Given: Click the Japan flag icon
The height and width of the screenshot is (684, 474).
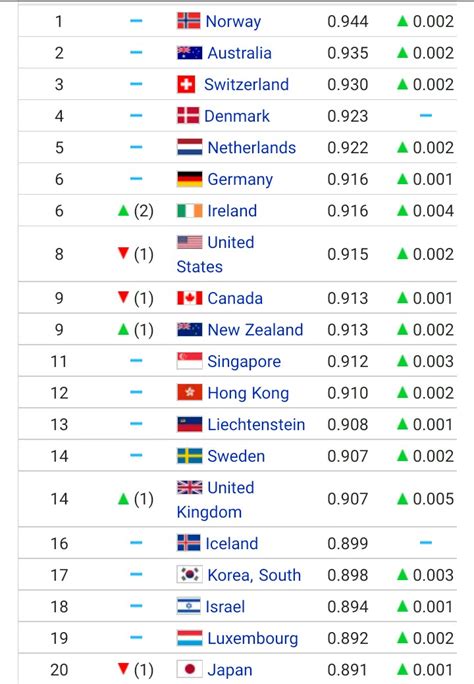Looking at the screenshot, I should [190, 670].
